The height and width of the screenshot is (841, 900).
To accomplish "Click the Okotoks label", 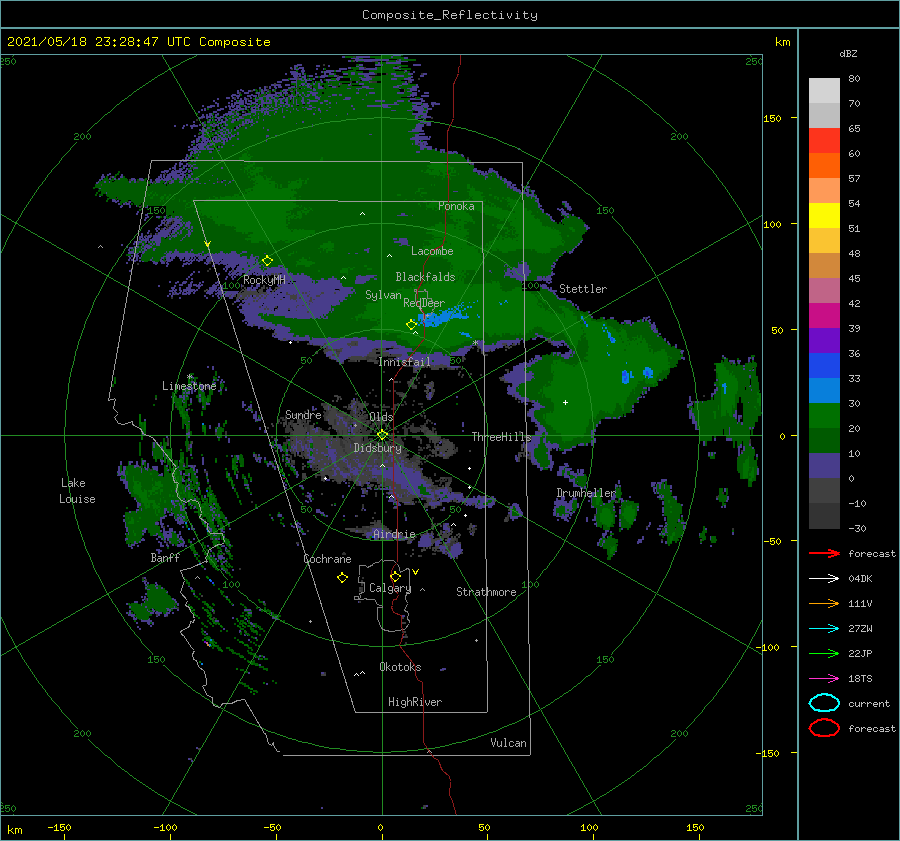I will point(400,667).
